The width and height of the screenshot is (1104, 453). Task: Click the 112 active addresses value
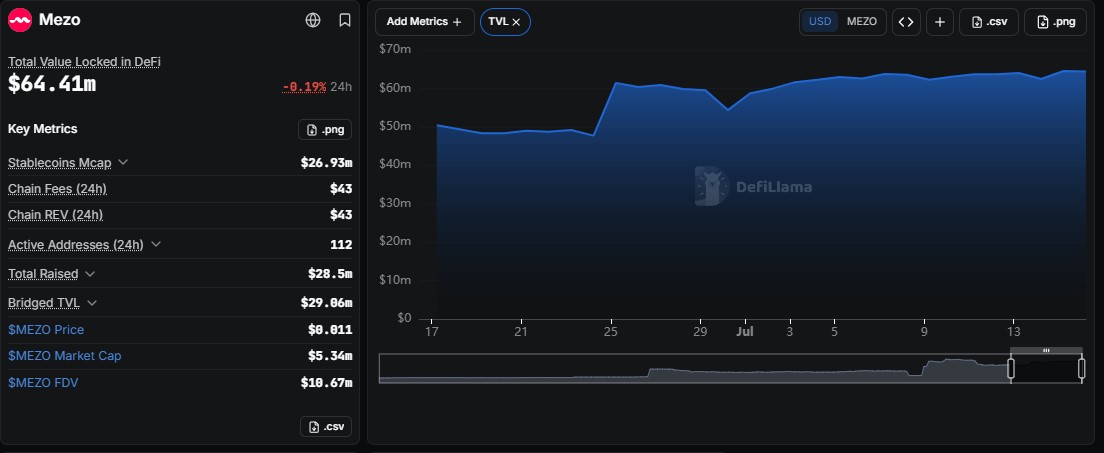[x=341, y=244]
